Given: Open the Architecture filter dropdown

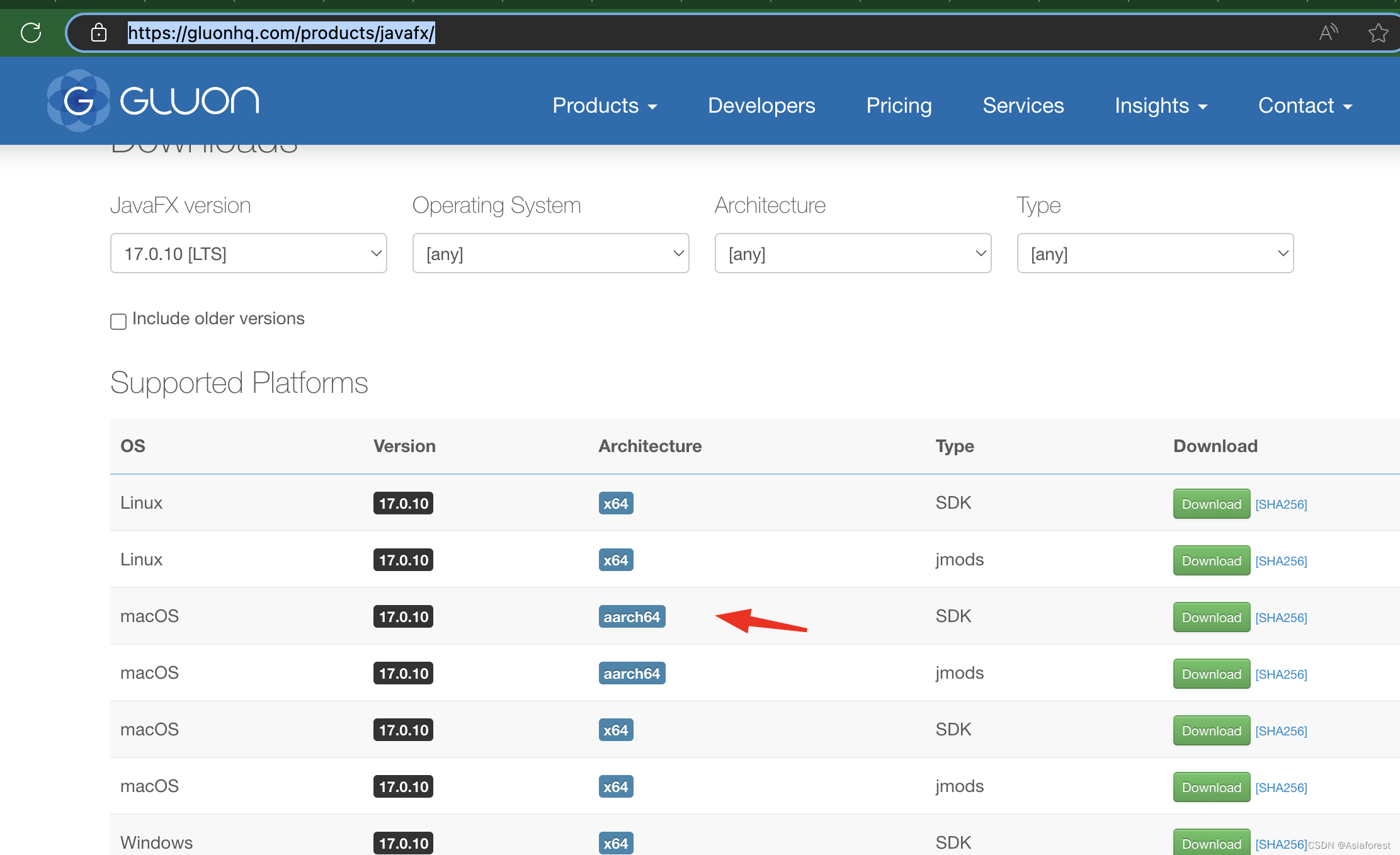Looking at the screenshot, I should click(x=853, y=253).
